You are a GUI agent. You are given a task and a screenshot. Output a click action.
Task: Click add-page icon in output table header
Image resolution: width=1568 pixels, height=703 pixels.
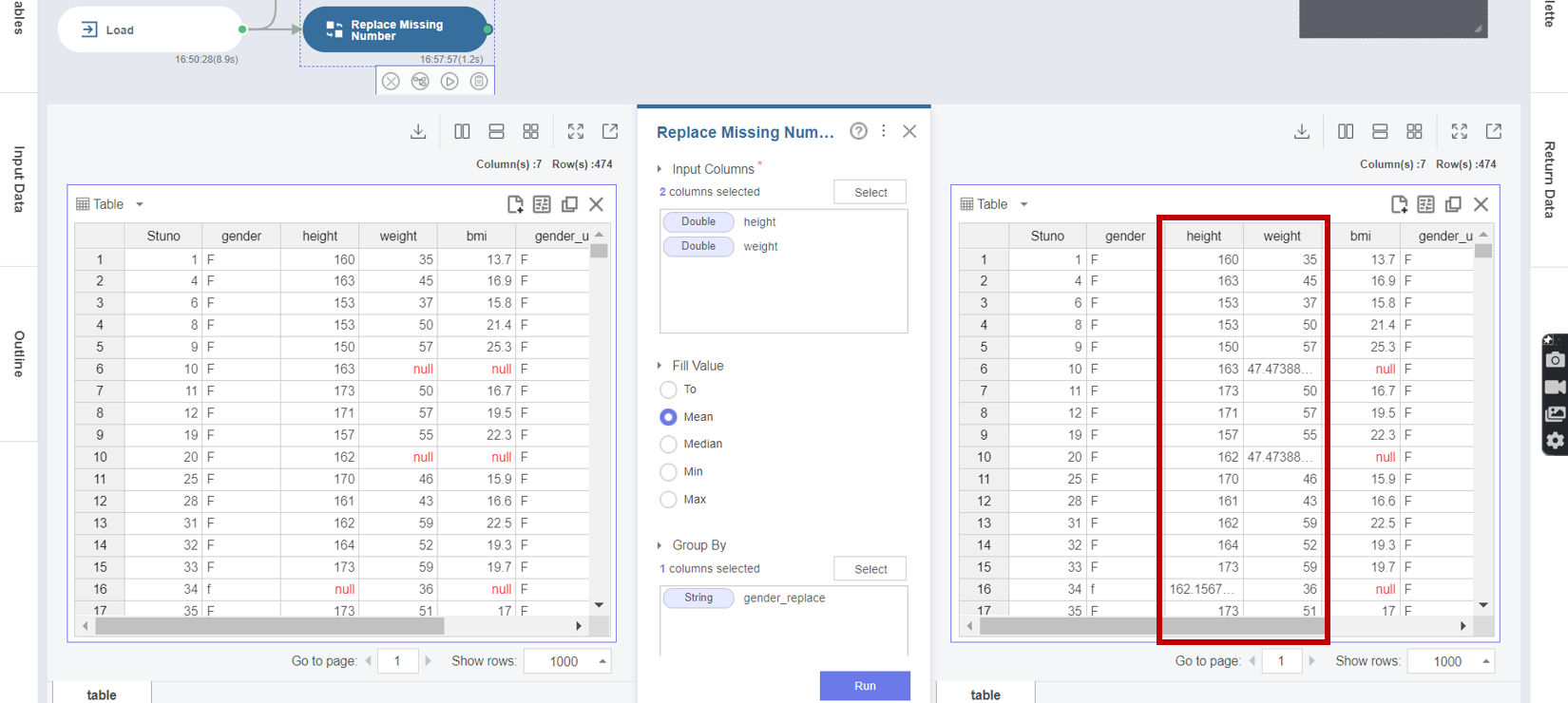[1399, 204]
